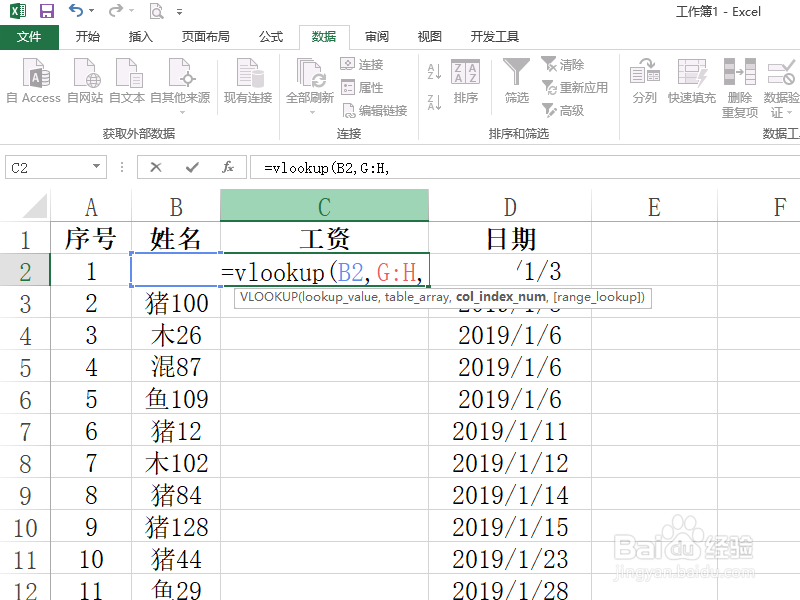Switch to Home (开始) ribbon tab
The height and width of the screenshot is (600, 800).
pos(88,37)
